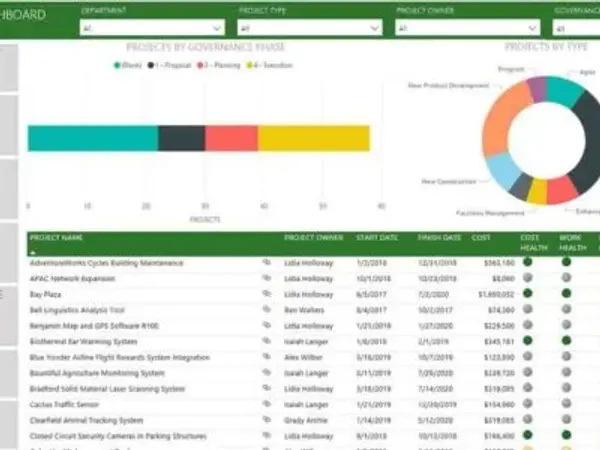This screenshot has width=600, height=450.
Task: Click the link icon for Biothermal Ear Warming System
Action: [x=267, y=341]
